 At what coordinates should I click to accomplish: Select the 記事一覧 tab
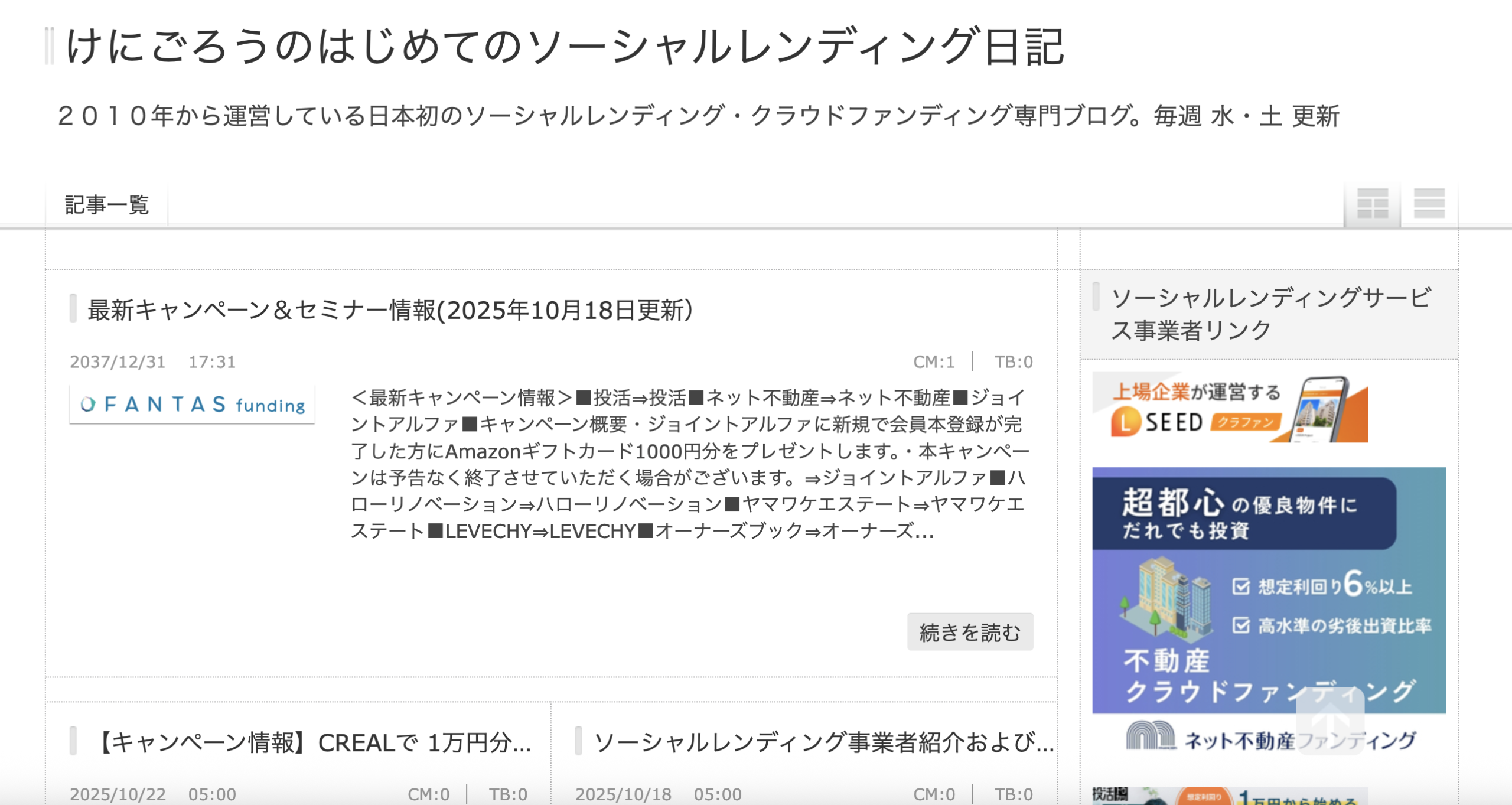click(x=106, y=205)
